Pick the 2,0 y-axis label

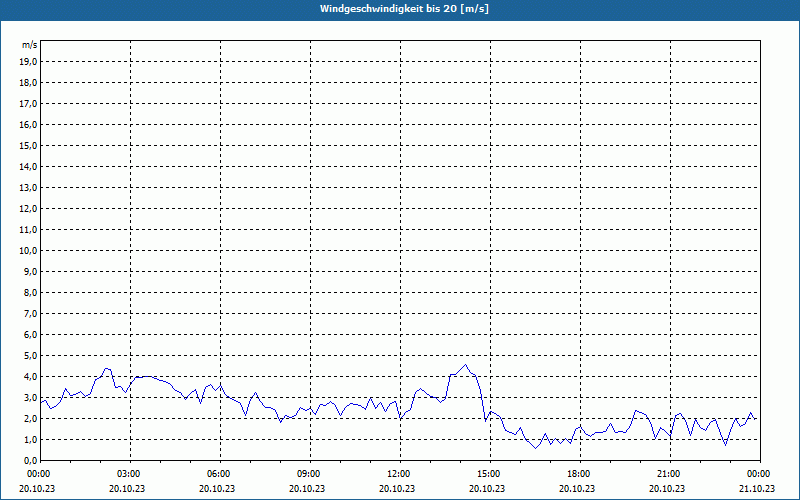coord(30,418)
